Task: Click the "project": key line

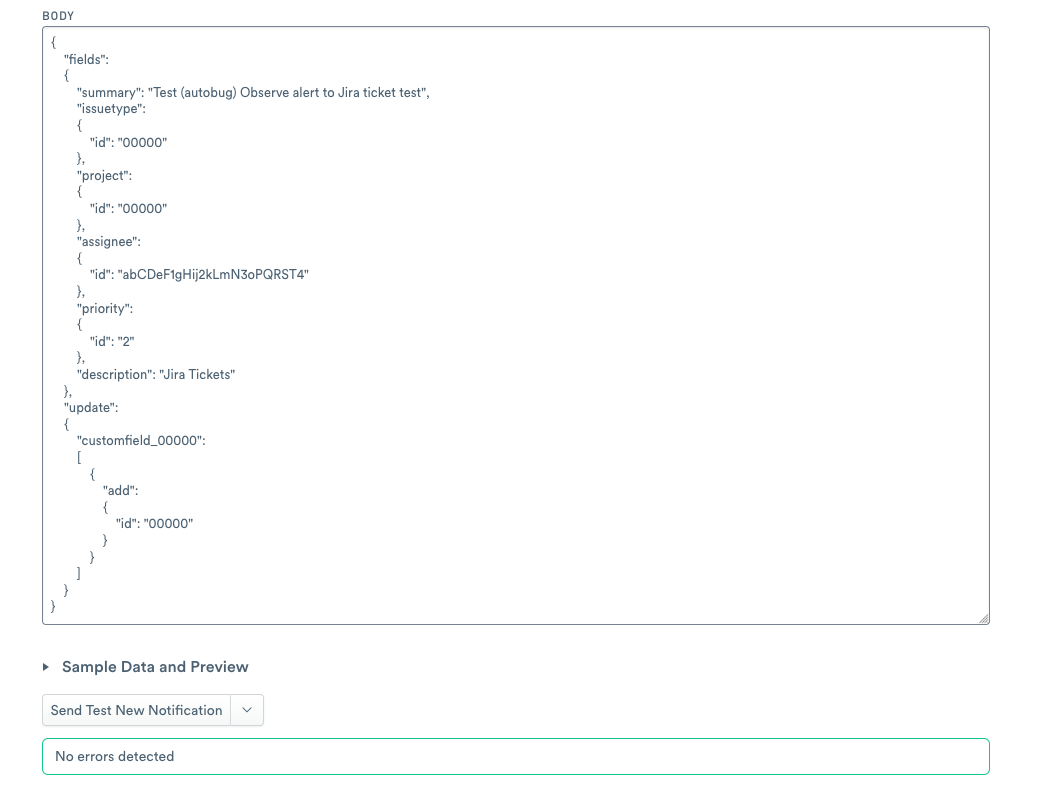Action: pos(104,175)
